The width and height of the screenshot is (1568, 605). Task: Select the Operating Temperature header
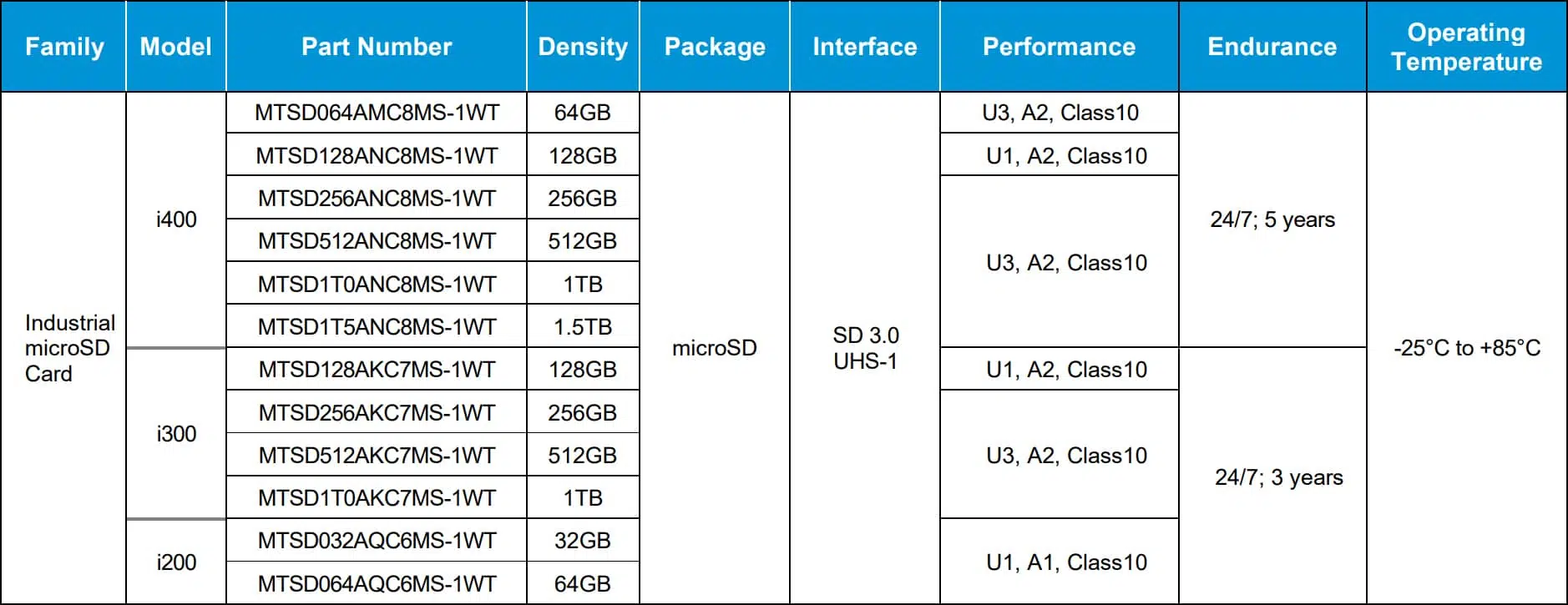(x=1467, y=46)
